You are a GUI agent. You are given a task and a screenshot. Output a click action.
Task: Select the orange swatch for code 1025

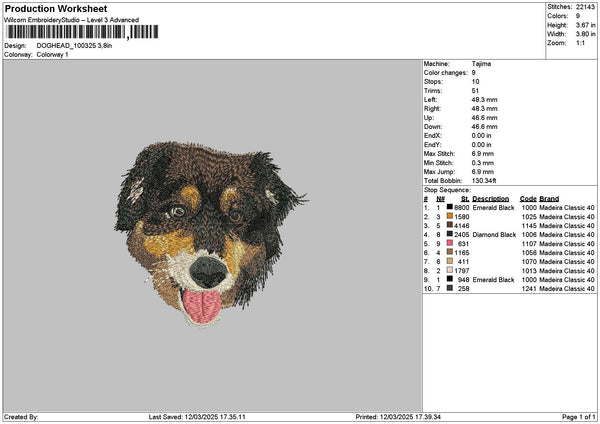coord(450,216)
